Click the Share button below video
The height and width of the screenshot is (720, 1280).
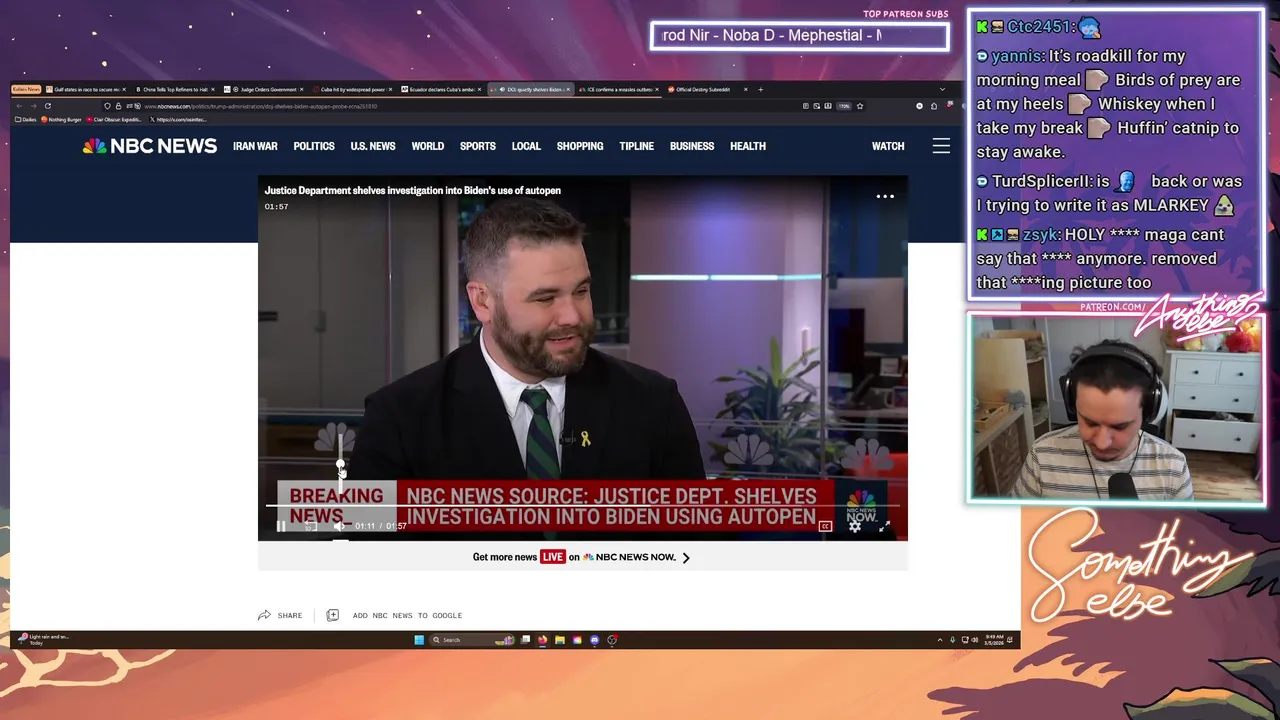[x=280, y=615]
